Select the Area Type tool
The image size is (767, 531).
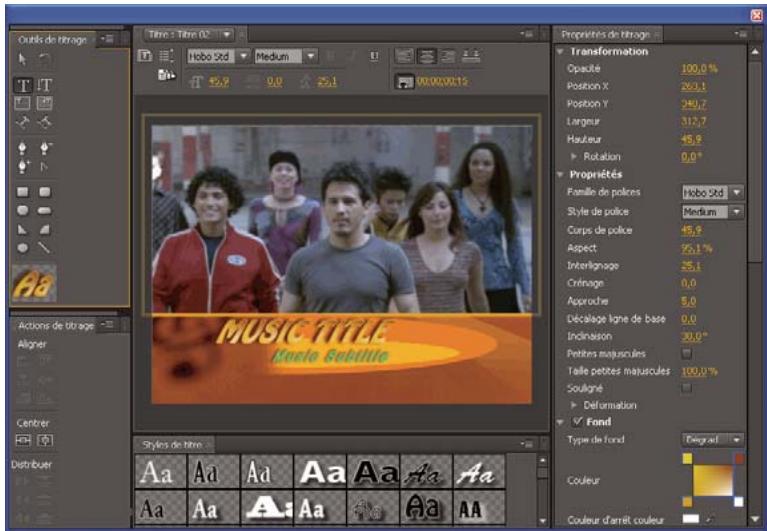point(23,103)
